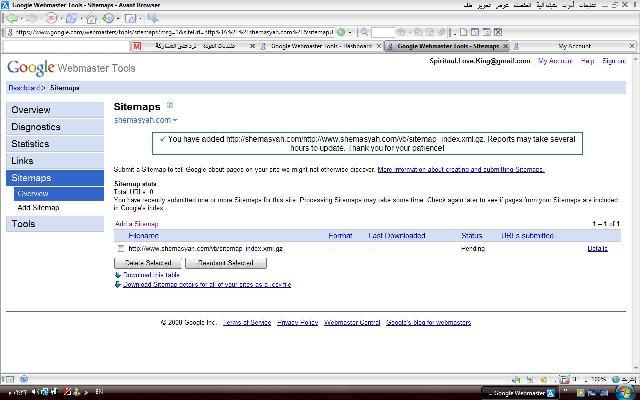Click Download Sitemap details for all sites link
640x400 pixels.
(x=207, y=284)
